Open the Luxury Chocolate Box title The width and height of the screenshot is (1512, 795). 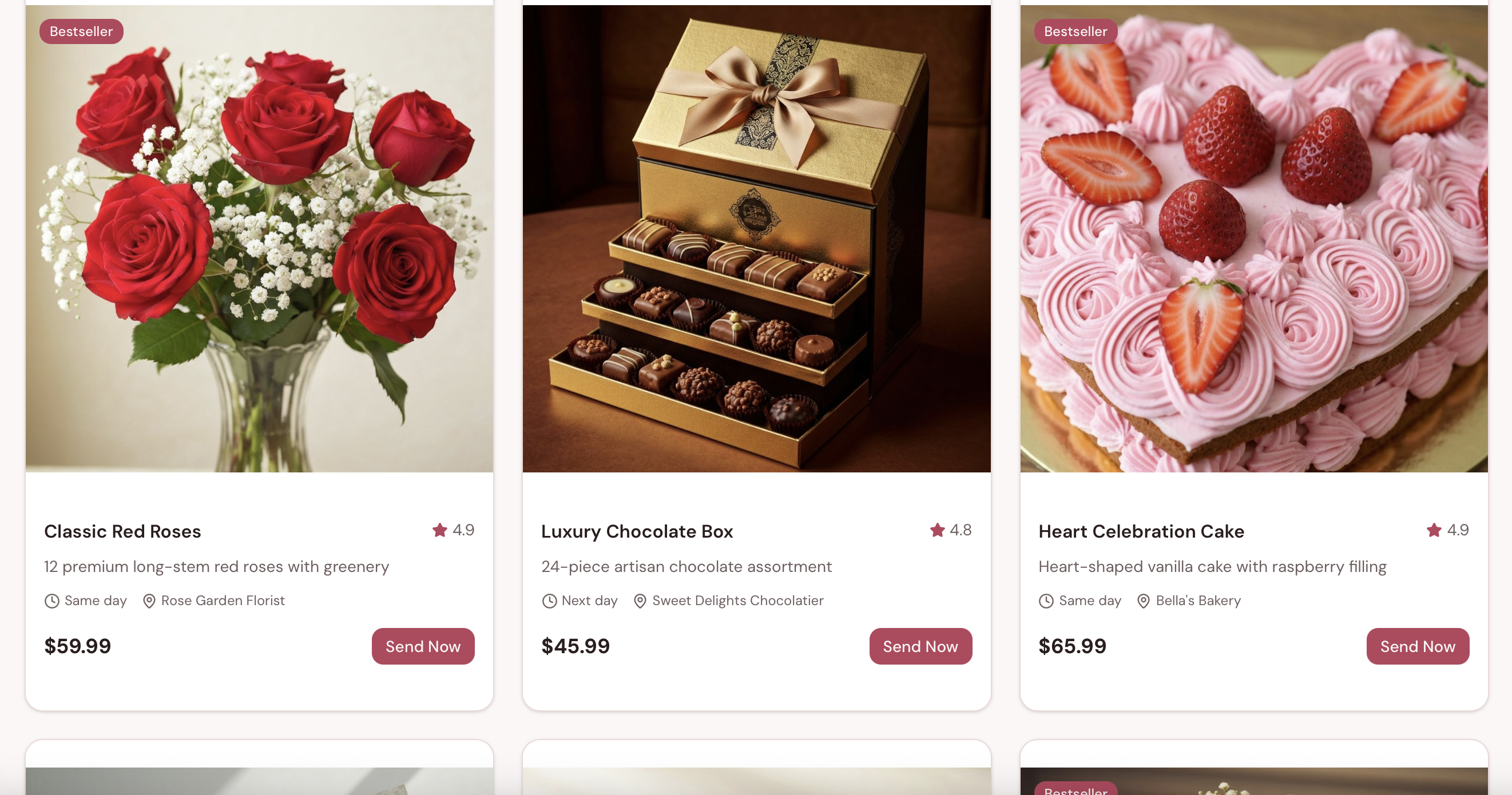637,531
